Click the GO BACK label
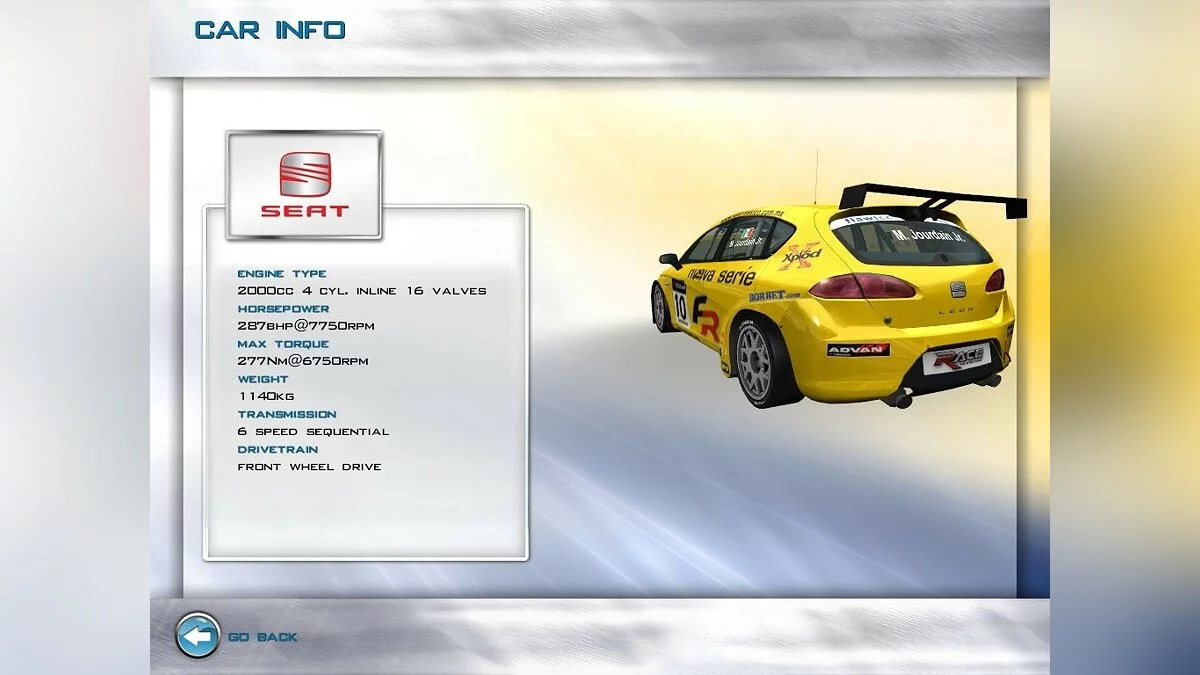Screen dimensions: 1200x675 tap(263, 637)
